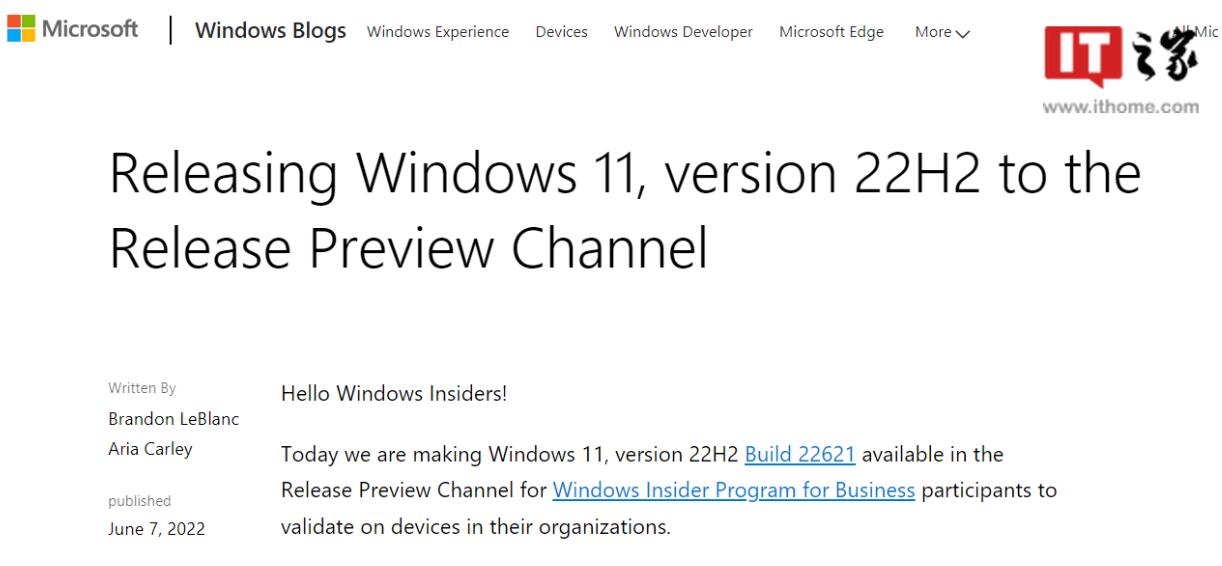The width and height of the screenshot is (1222, 566).
Task: Click the Written By label
Action: (x=142, y=389)
